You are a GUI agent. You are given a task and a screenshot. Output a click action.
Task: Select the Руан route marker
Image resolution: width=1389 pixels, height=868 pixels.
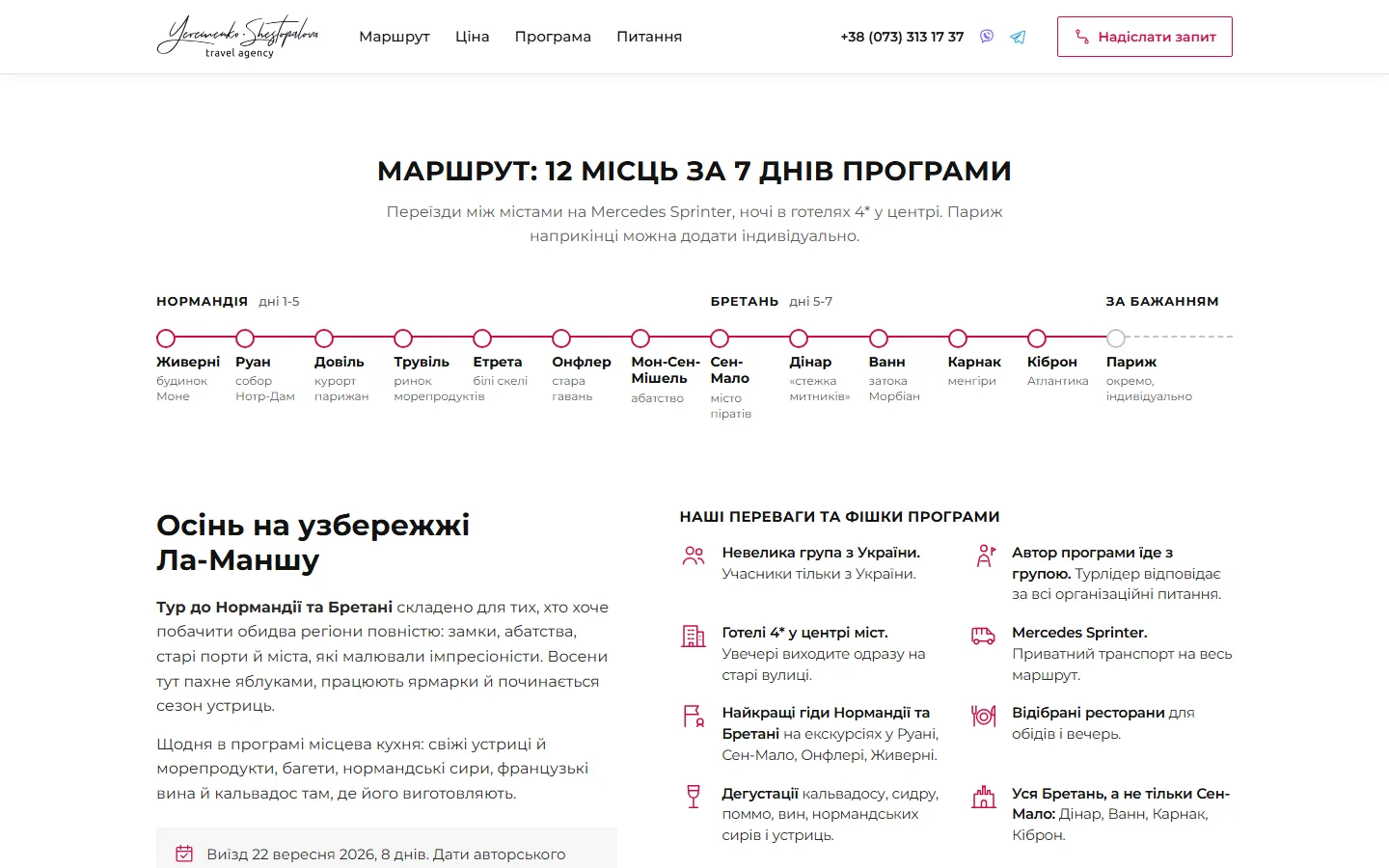[x=245, y=339]
